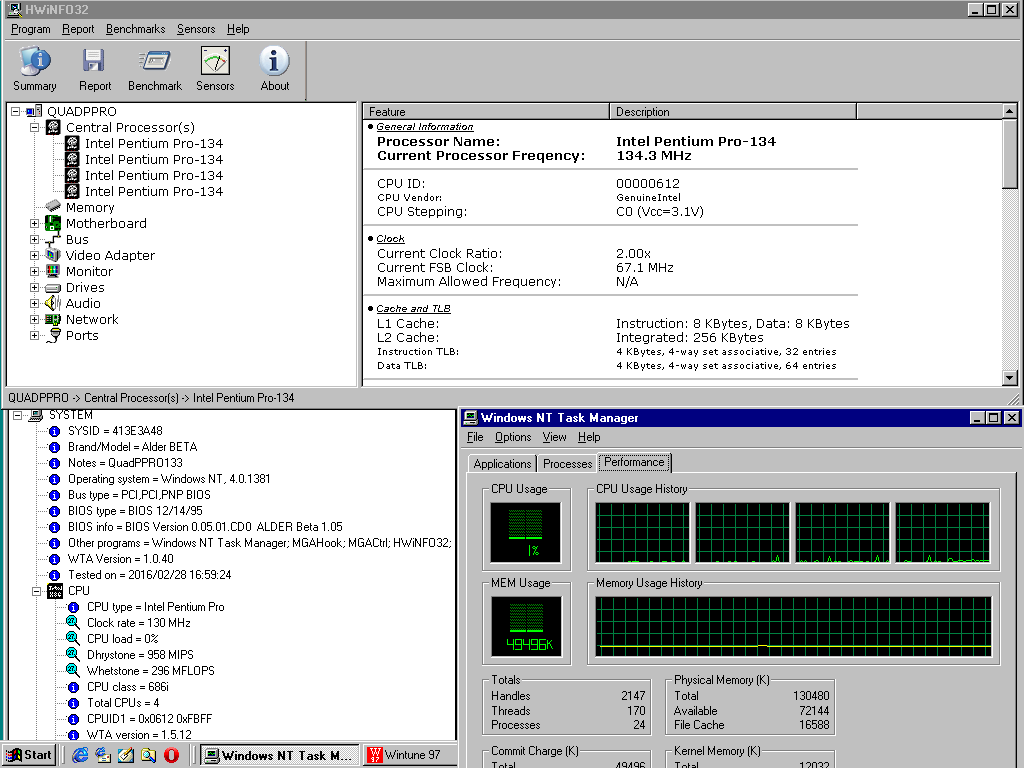The width and height of the screenshot is (1024, 768).
Task: Select the Monitor icon in tree
Action: click(x=54, y=272)
